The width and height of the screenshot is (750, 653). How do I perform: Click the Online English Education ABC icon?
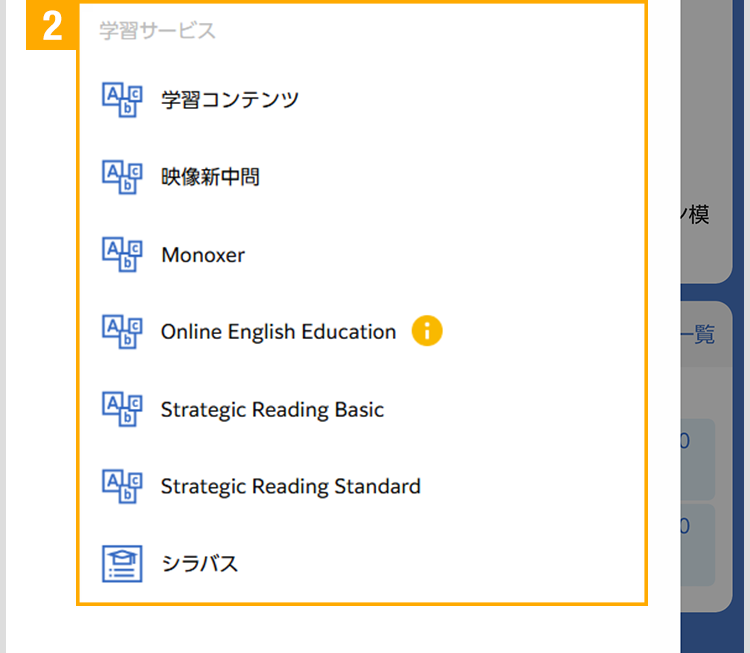click(123, 332)
